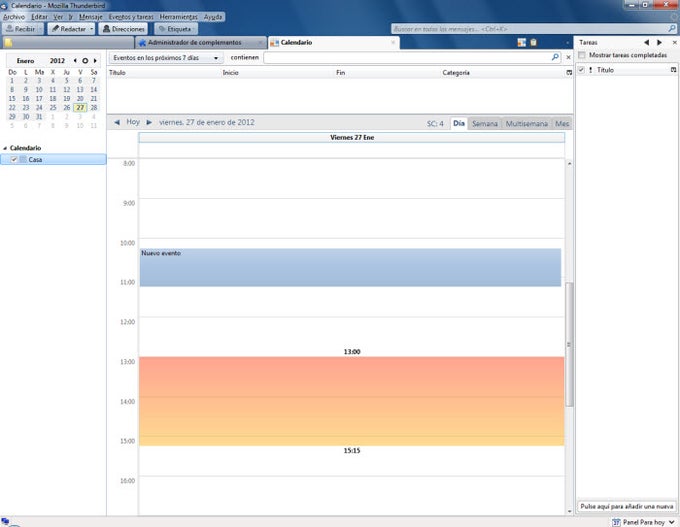The image size is (680, 527).
Task: Go to next day arrow beside Hoy
Action: (149, 122)
